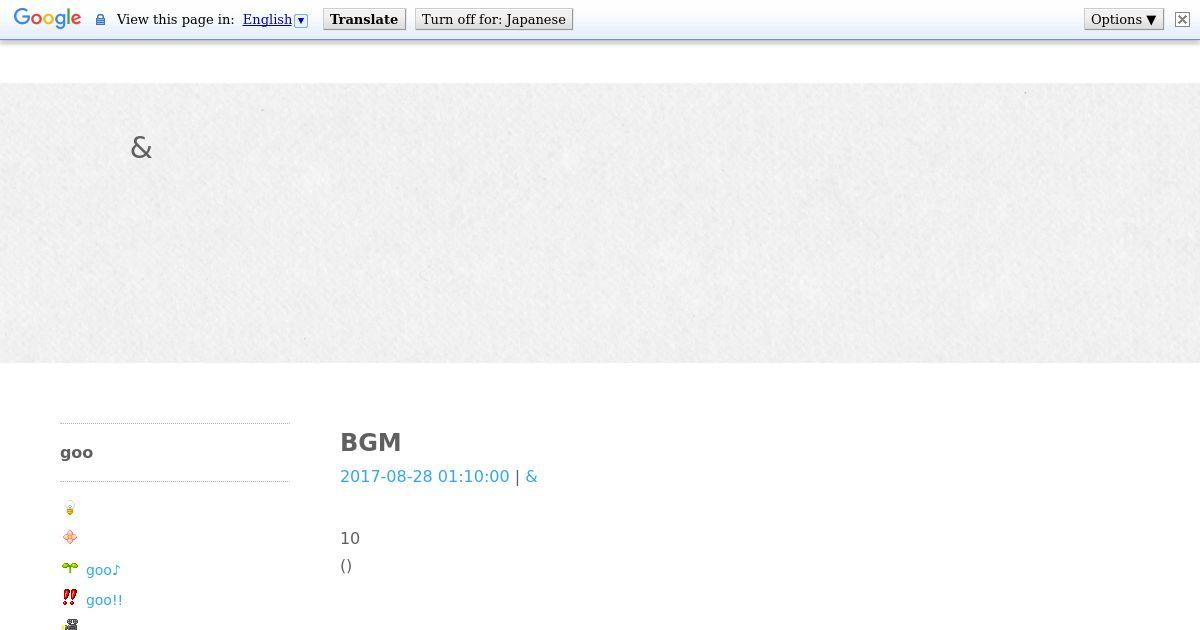Click the Google logo in translate bar
Image resolution: width=1200 pixels, height=630 pixels.
[x=47, y=19]
